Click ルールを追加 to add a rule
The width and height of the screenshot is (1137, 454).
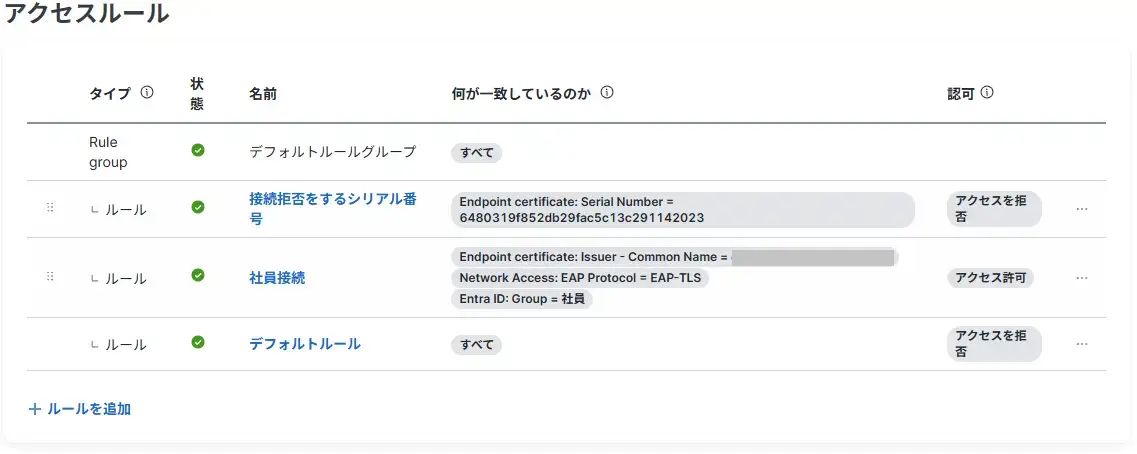[80, 409]
